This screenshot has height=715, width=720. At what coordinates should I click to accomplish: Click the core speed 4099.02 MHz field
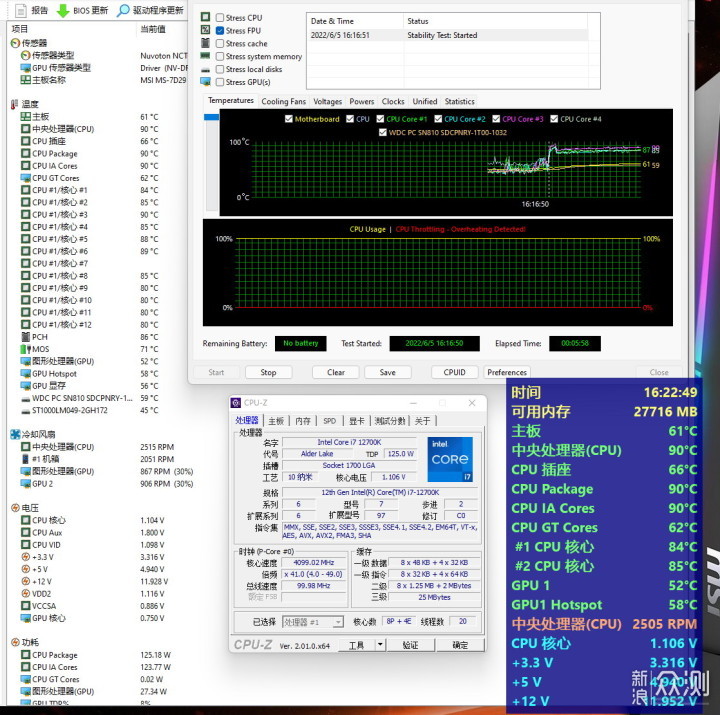[x=314, y=562]
